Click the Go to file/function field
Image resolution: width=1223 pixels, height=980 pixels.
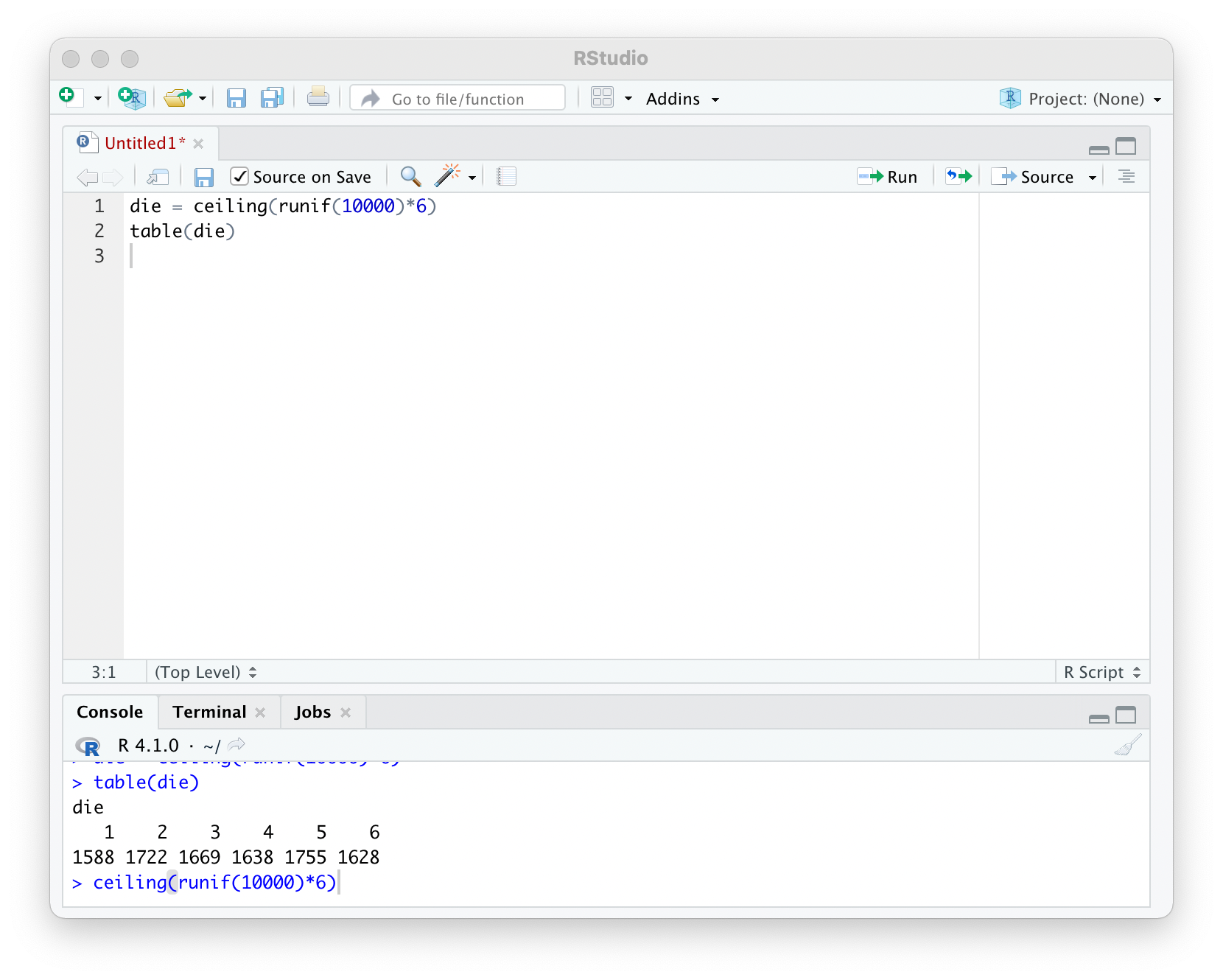458,98
